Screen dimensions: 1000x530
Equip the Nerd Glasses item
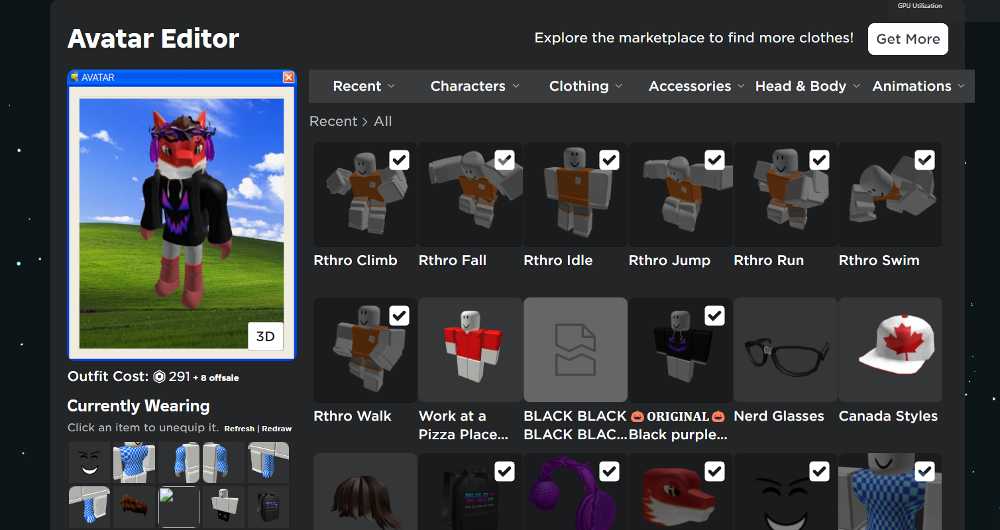785,350
